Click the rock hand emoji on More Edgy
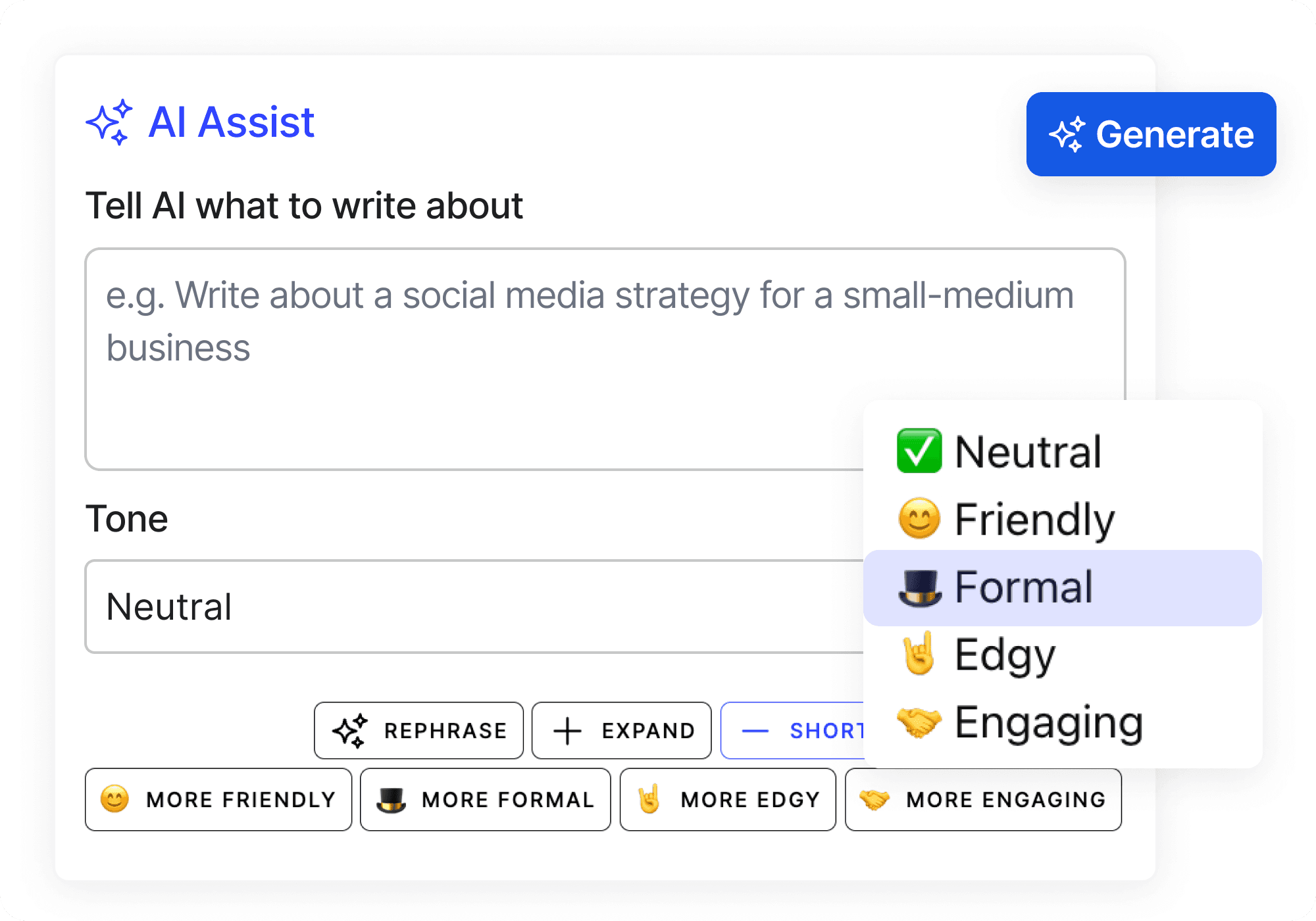Viewport: 1316px width, 921px height. point(649,799)
